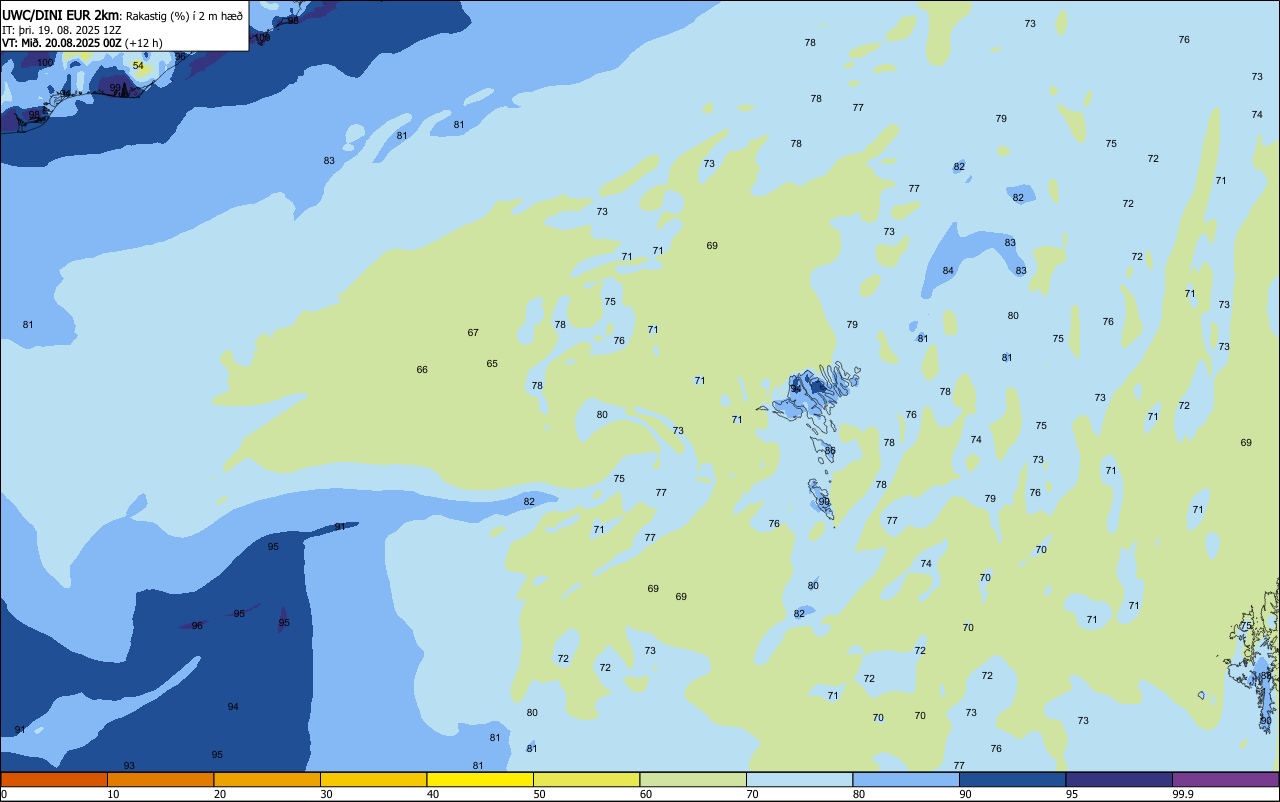Click the '20' tick label on the colour scale
The width and height of the screenshot is (1280, 802).
pos(220,794)
